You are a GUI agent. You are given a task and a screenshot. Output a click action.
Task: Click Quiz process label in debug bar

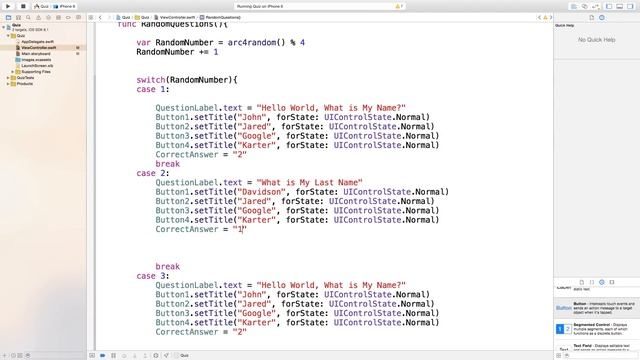[182, 356]
